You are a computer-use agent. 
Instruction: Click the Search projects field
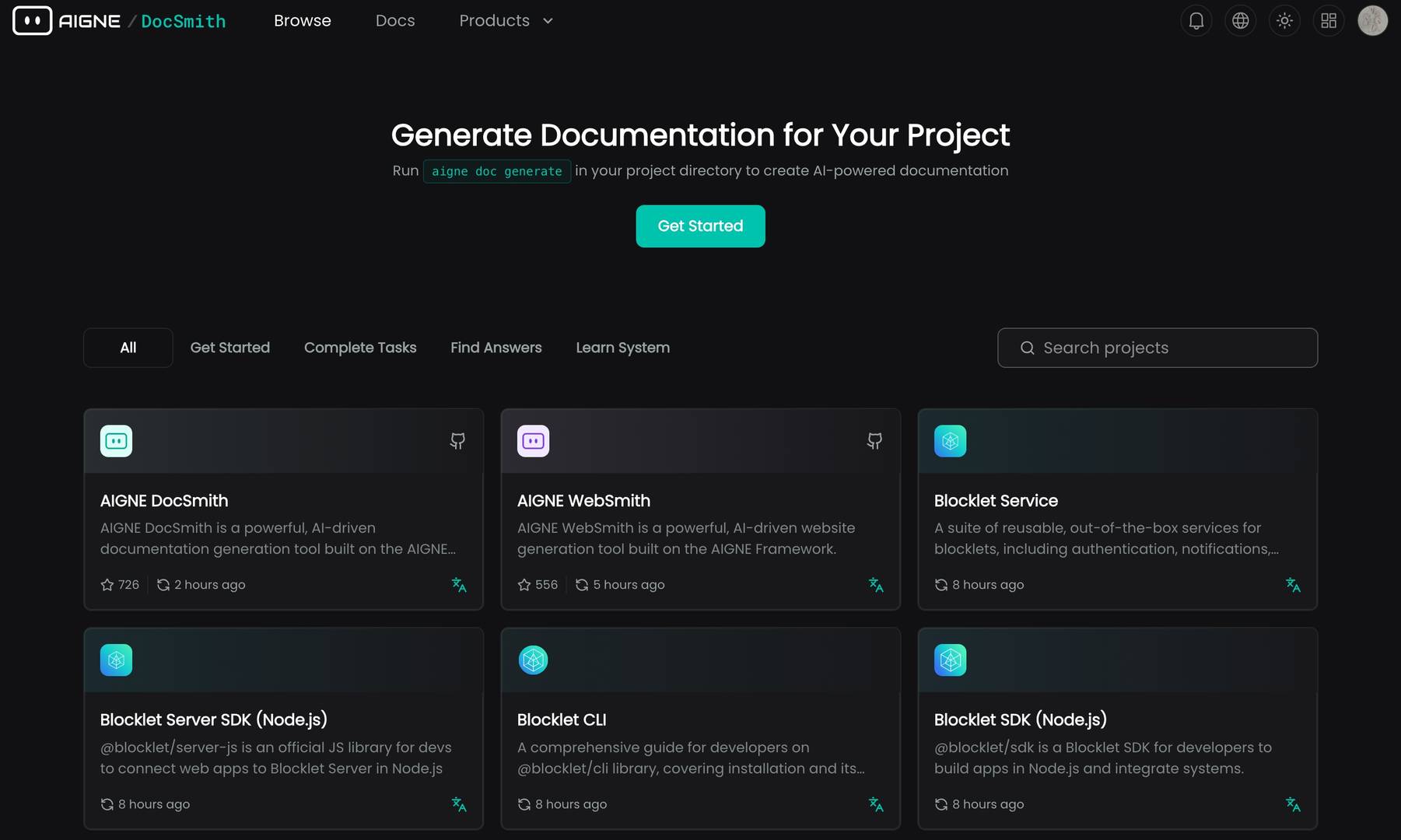pyautogui.click(x=1157, y=348)
